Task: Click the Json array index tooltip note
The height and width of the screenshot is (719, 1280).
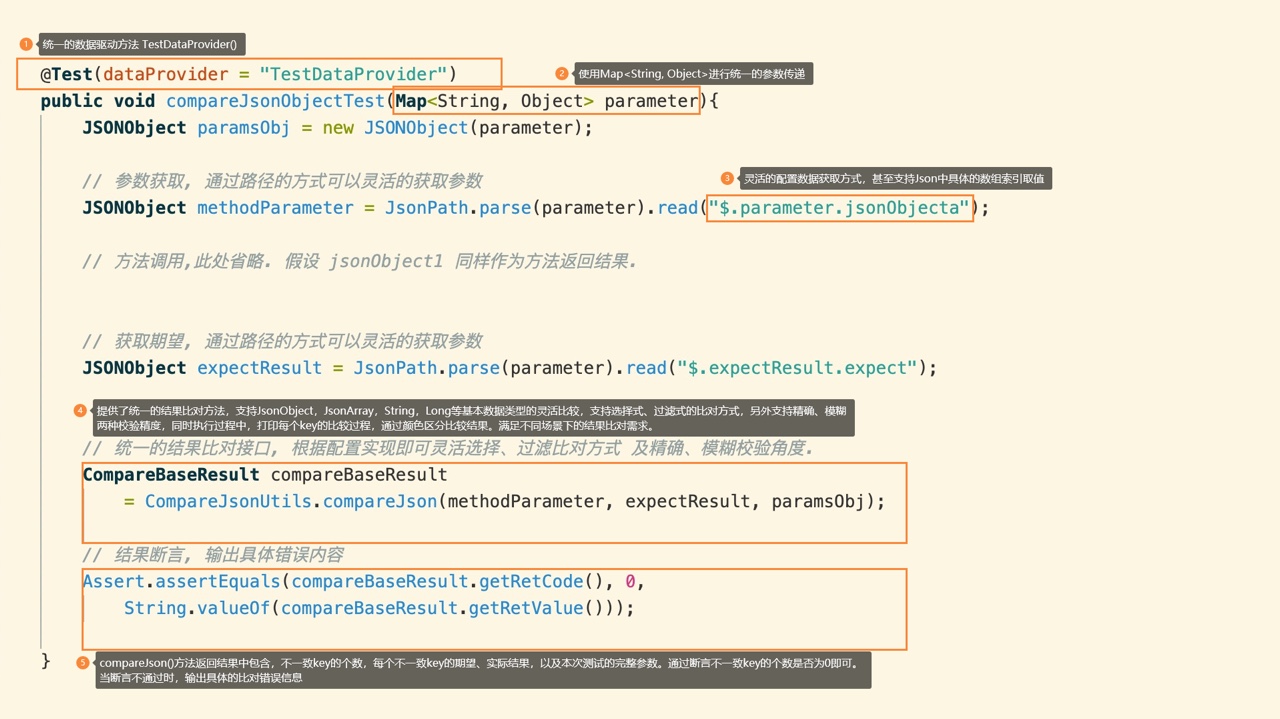Action: 895,178
